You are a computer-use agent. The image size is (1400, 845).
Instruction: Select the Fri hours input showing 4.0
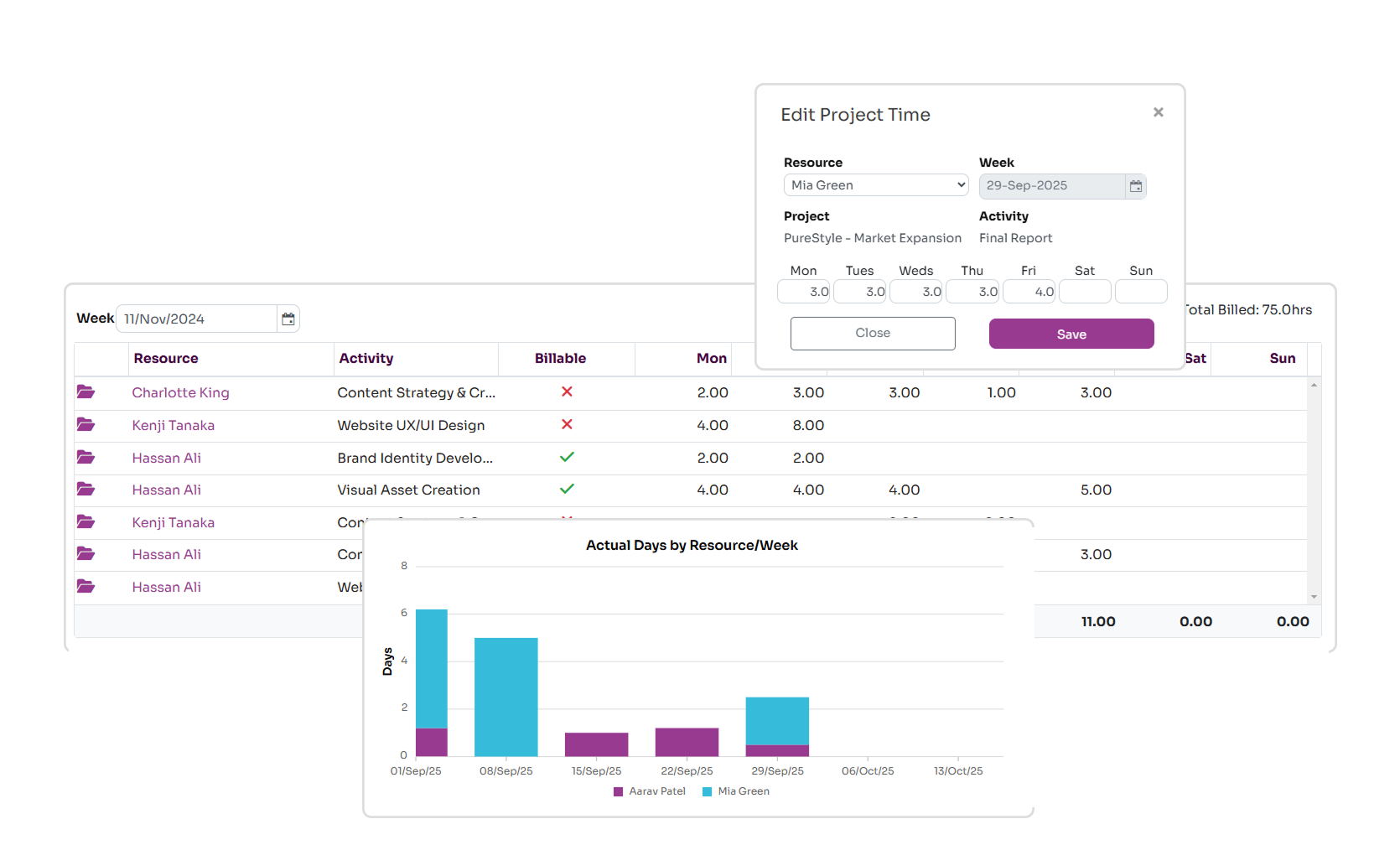tap(1029, 291)
